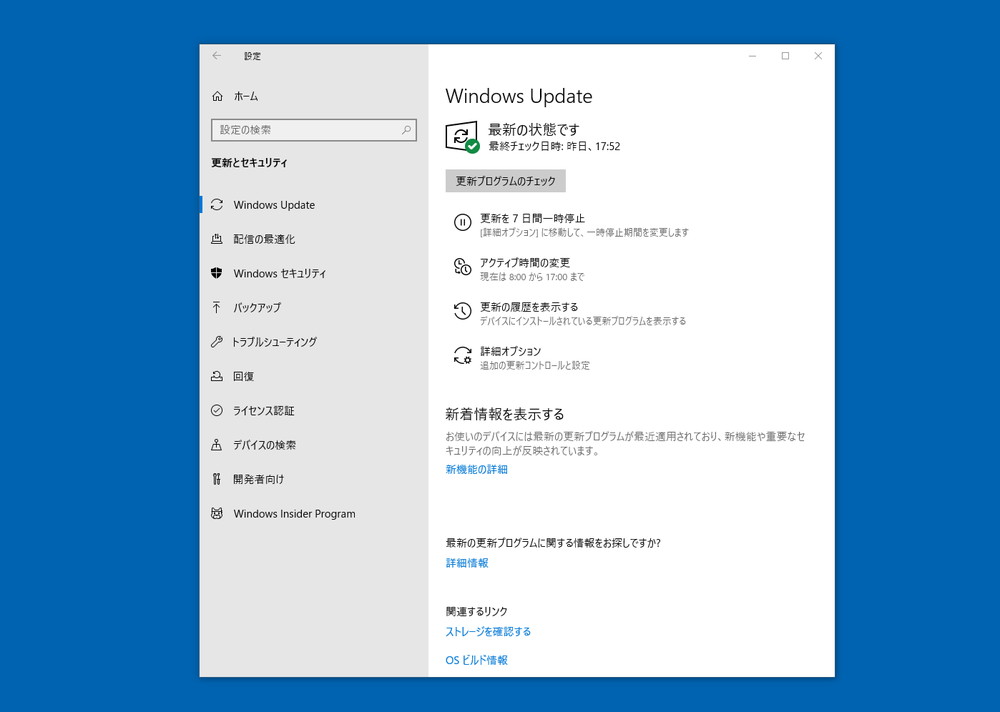Click the ストレージを確認する link
This screenshot has height=712, width=1000.
[x=488, y=632]
